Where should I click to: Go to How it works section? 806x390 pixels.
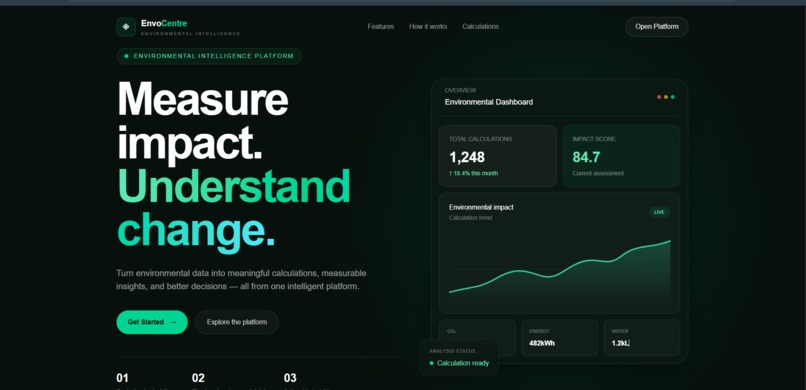tap(428, 26)
